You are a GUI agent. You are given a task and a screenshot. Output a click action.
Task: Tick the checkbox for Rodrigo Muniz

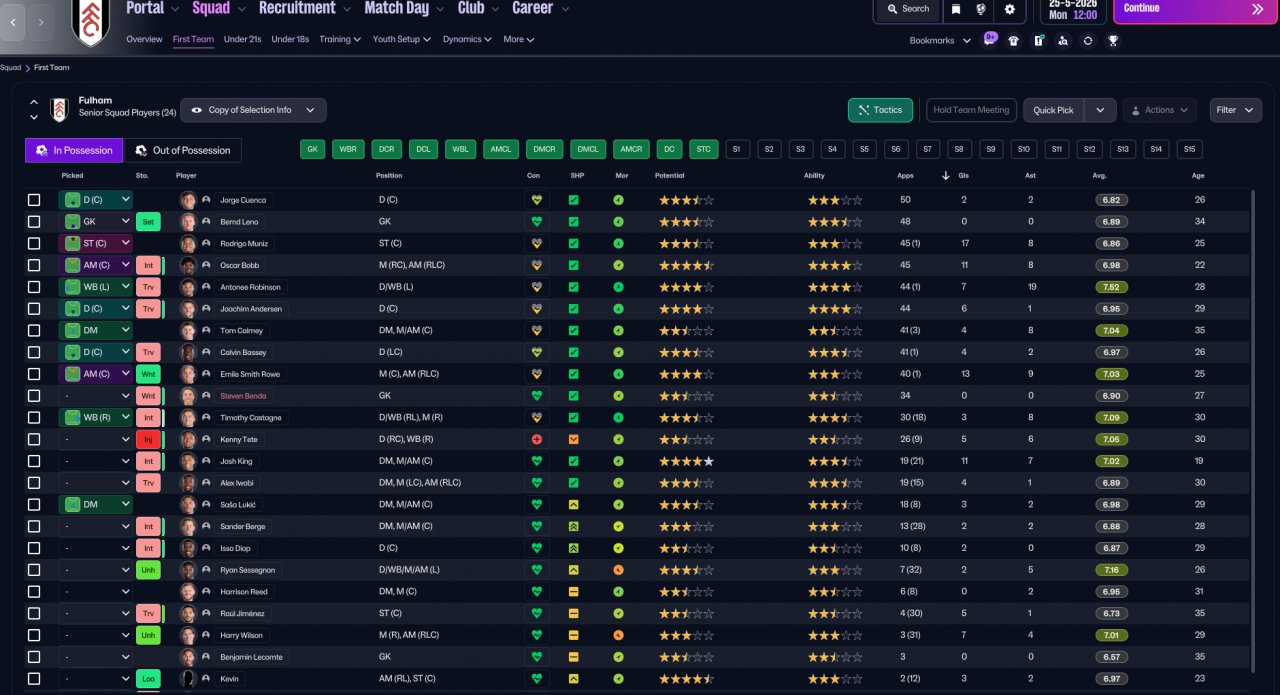point(34,243)
